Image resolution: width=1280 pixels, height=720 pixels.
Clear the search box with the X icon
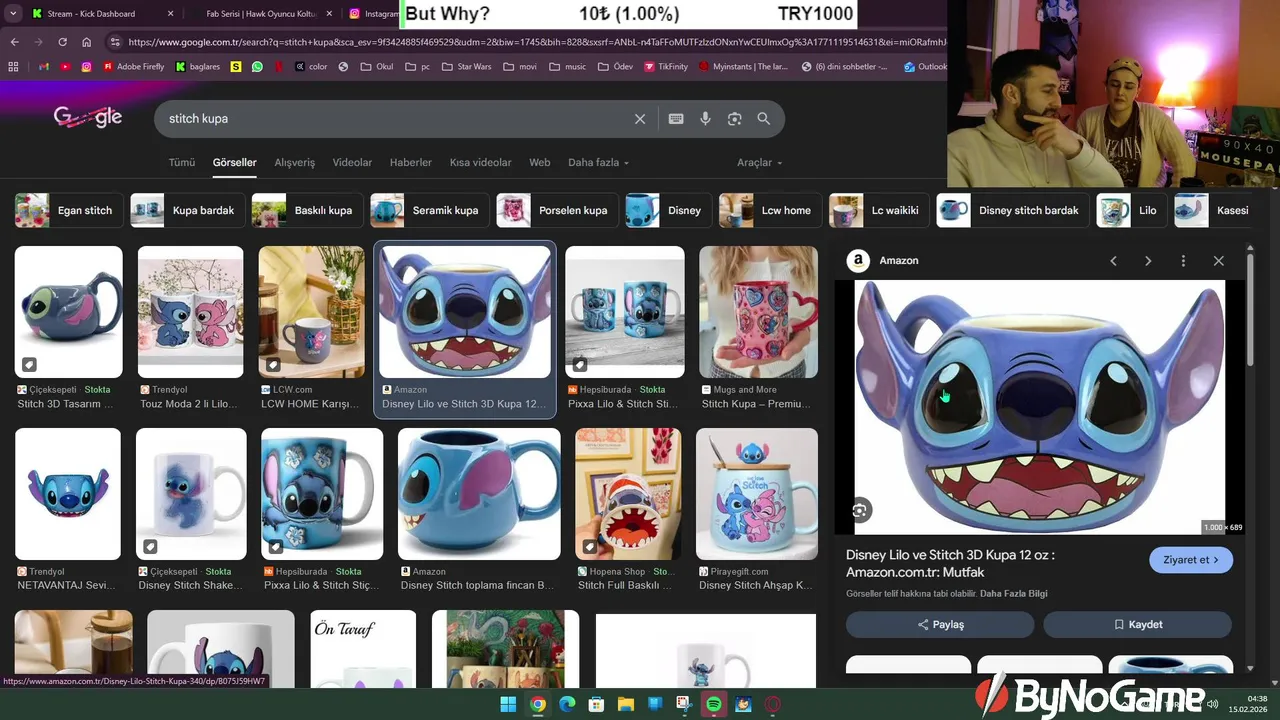coord(640,119)
